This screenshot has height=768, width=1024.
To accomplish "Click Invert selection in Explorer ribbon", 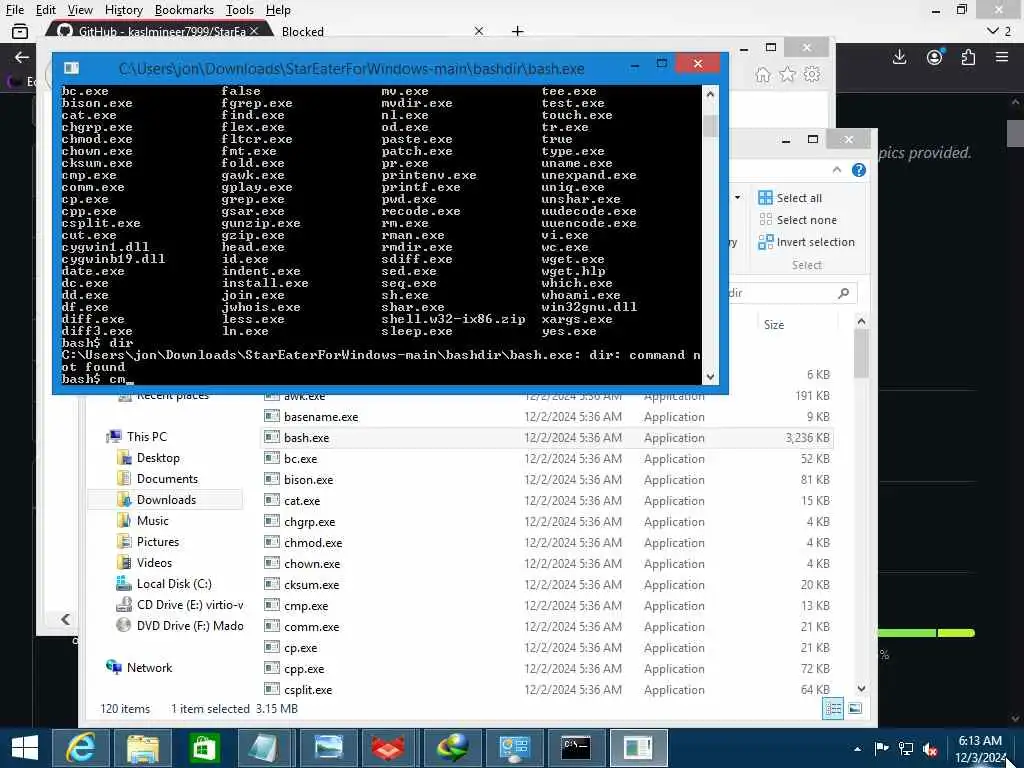I will 807,242.
